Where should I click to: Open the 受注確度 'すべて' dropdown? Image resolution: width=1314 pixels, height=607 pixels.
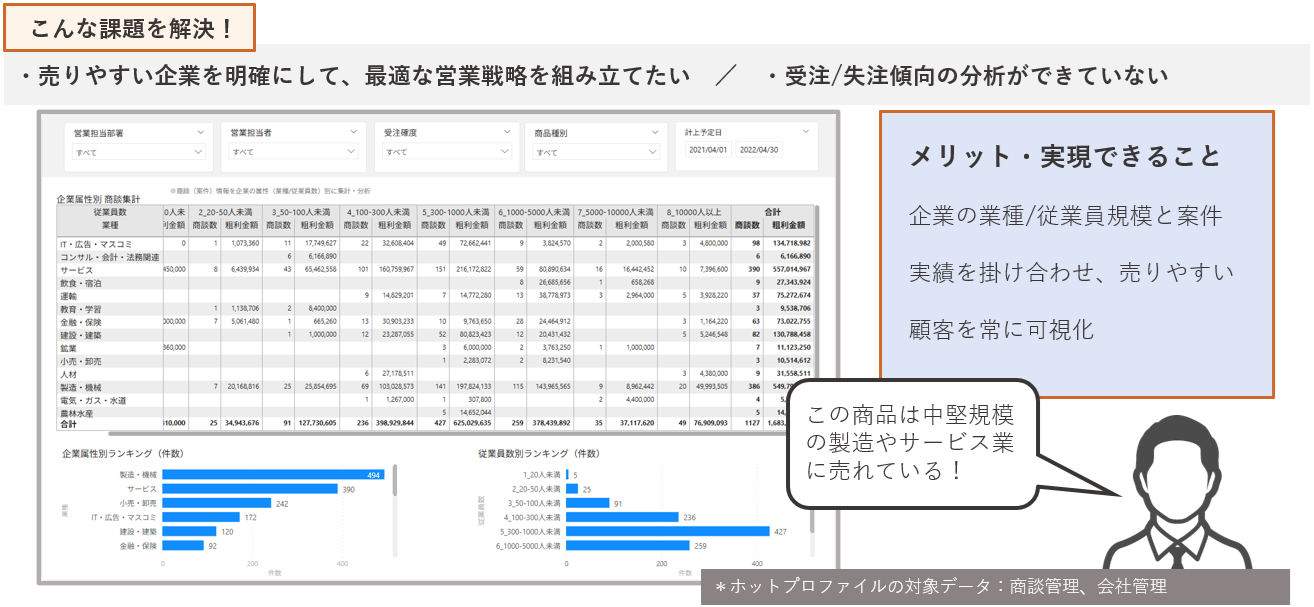(447, 152)
